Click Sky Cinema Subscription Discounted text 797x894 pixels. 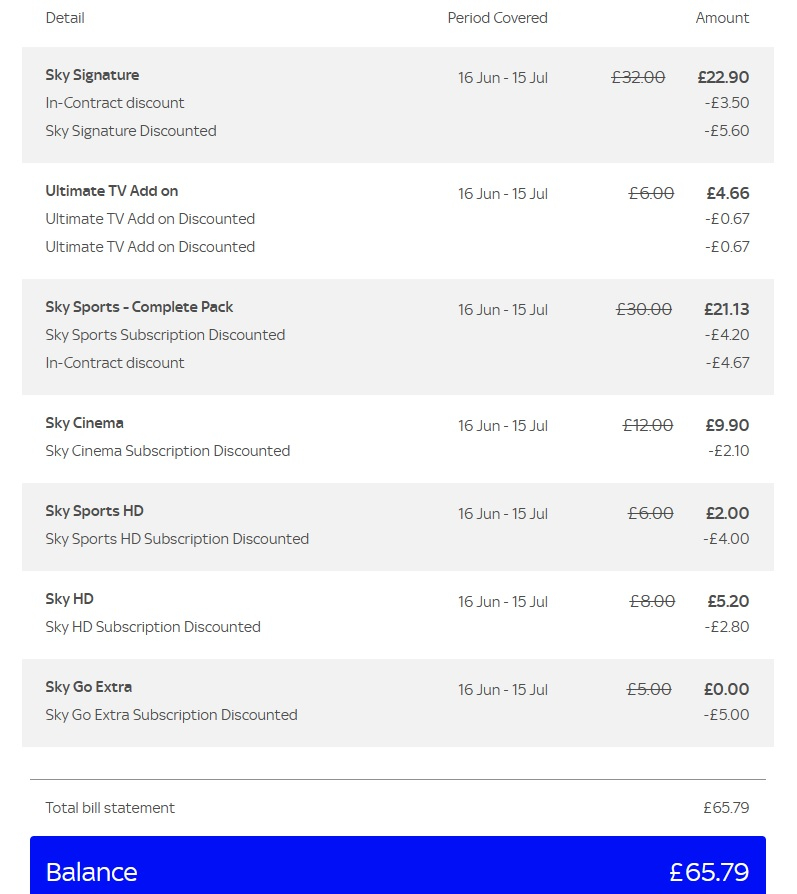pyautogui.click(x=168, y=451)
